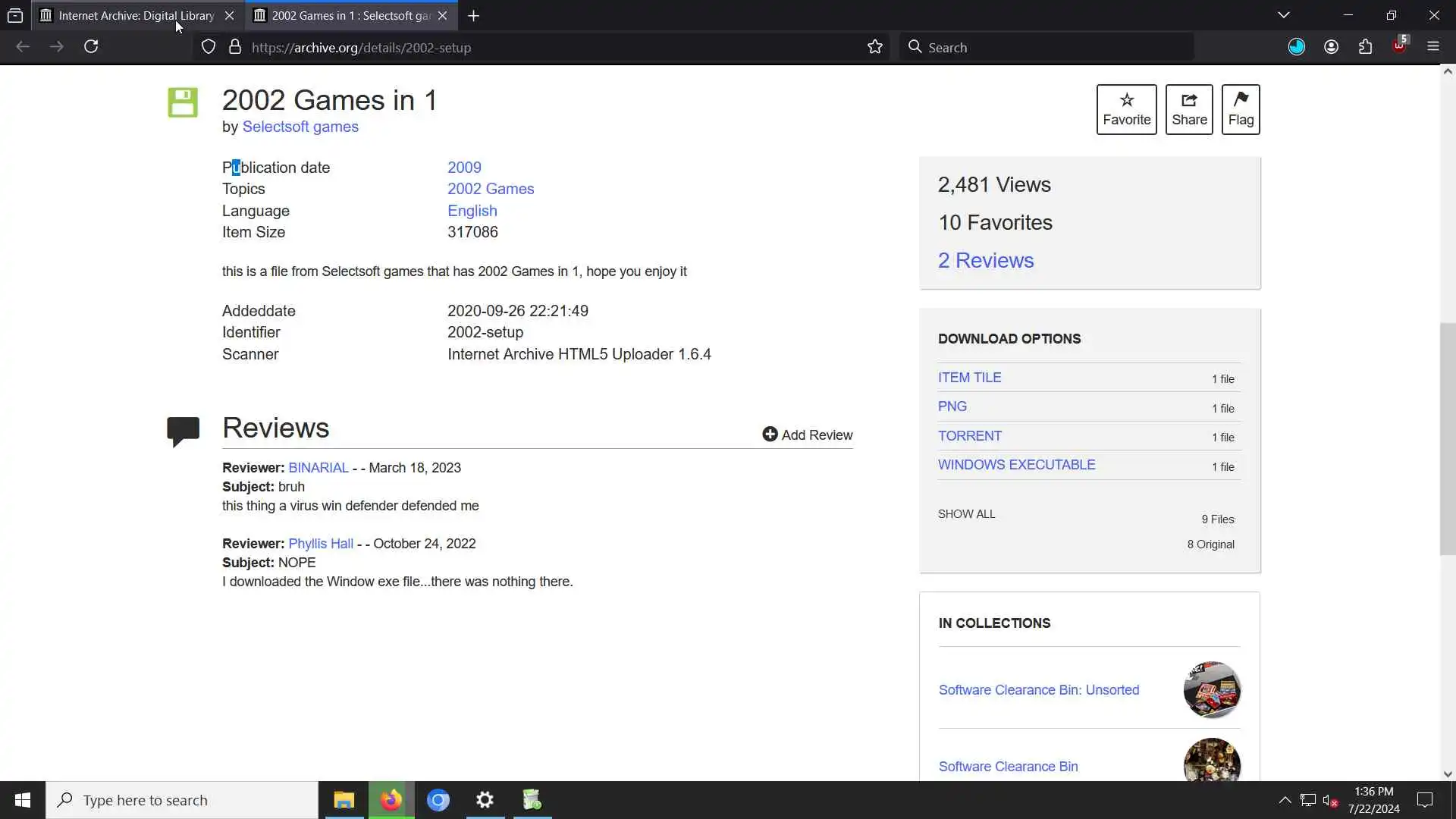Click the Add Review plus icon
The height and width of the screenshot is (819, 1456).
pos(770,435)
